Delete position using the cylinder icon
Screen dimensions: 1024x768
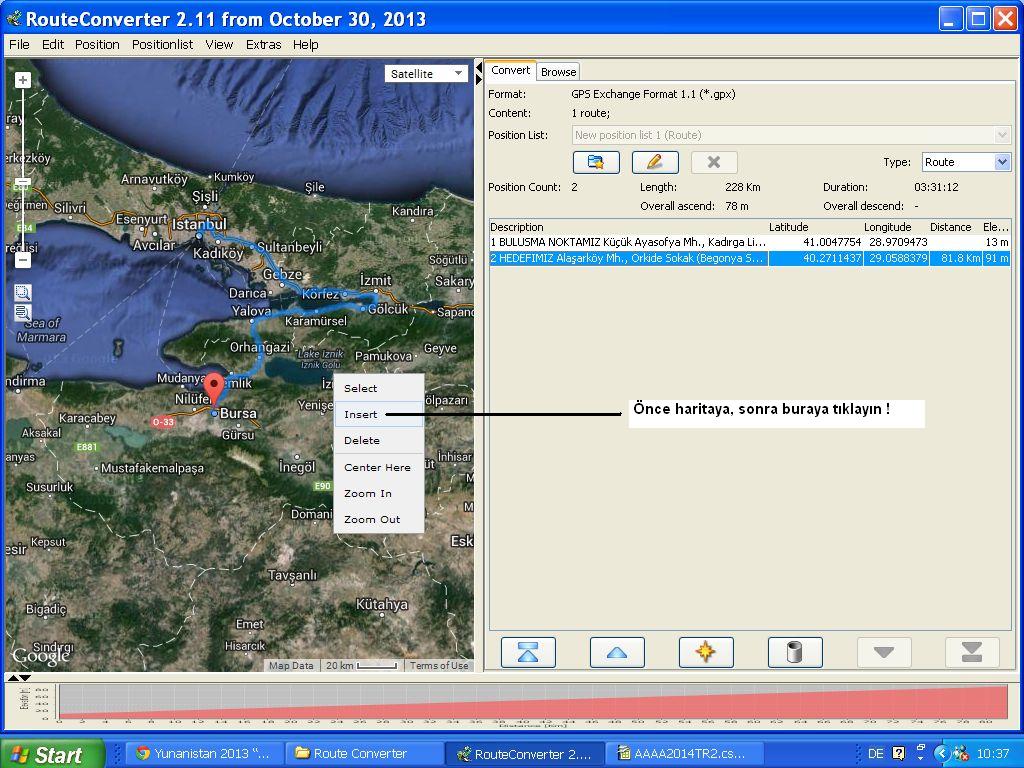pyautogui.click(x=793, y=651)
